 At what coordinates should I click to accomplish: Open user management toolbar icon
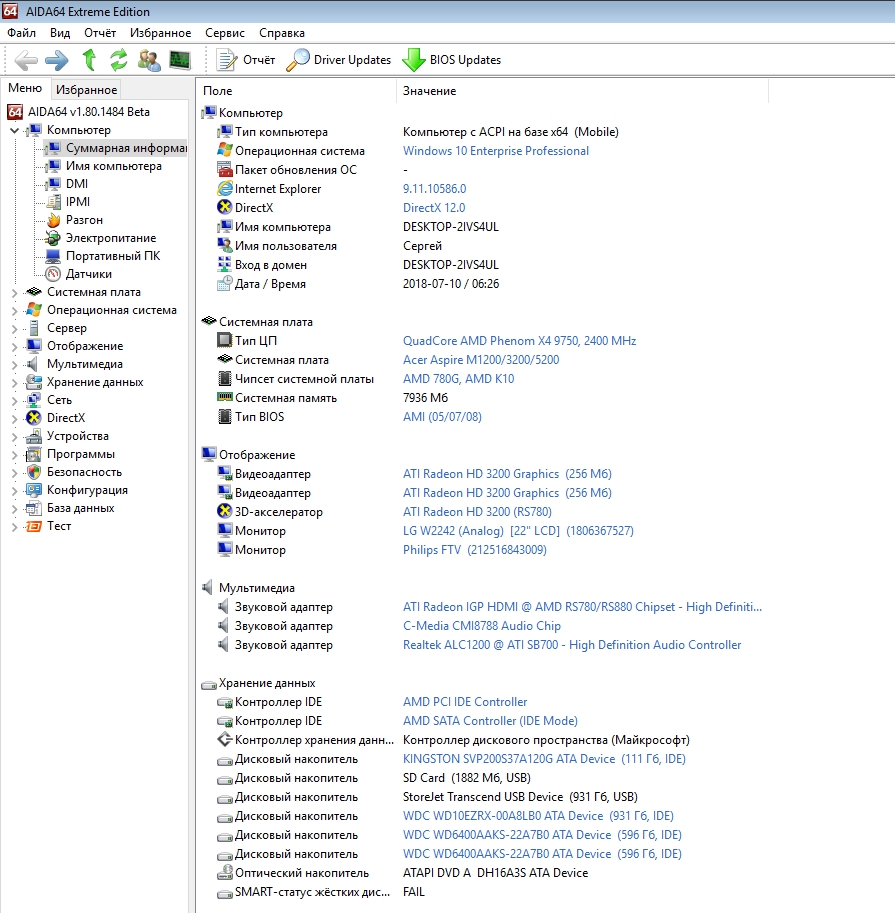[149, 60]
